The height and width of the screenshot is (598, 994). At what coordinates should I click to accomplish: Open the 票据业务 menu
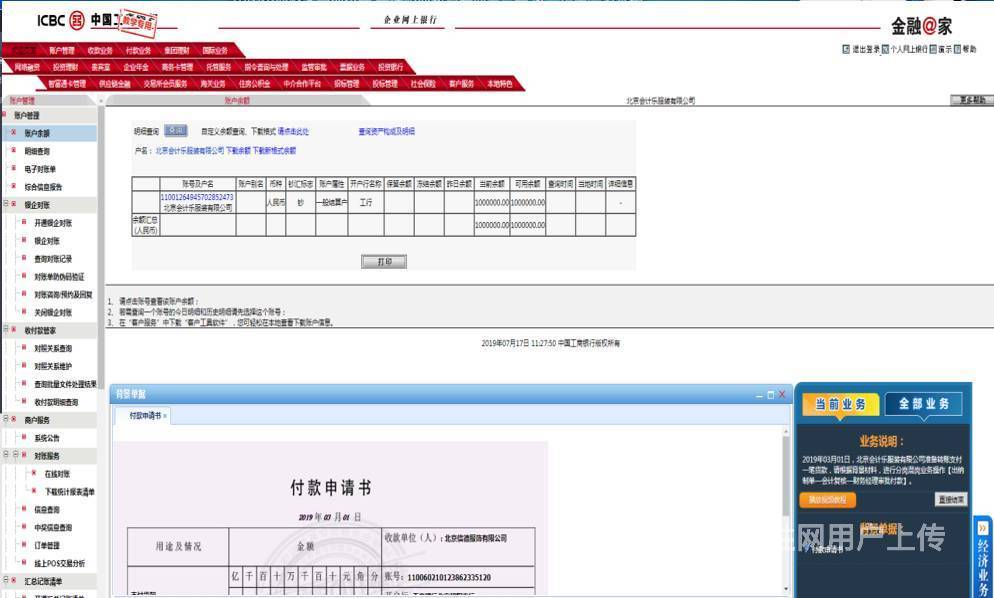tap(352, 67)
